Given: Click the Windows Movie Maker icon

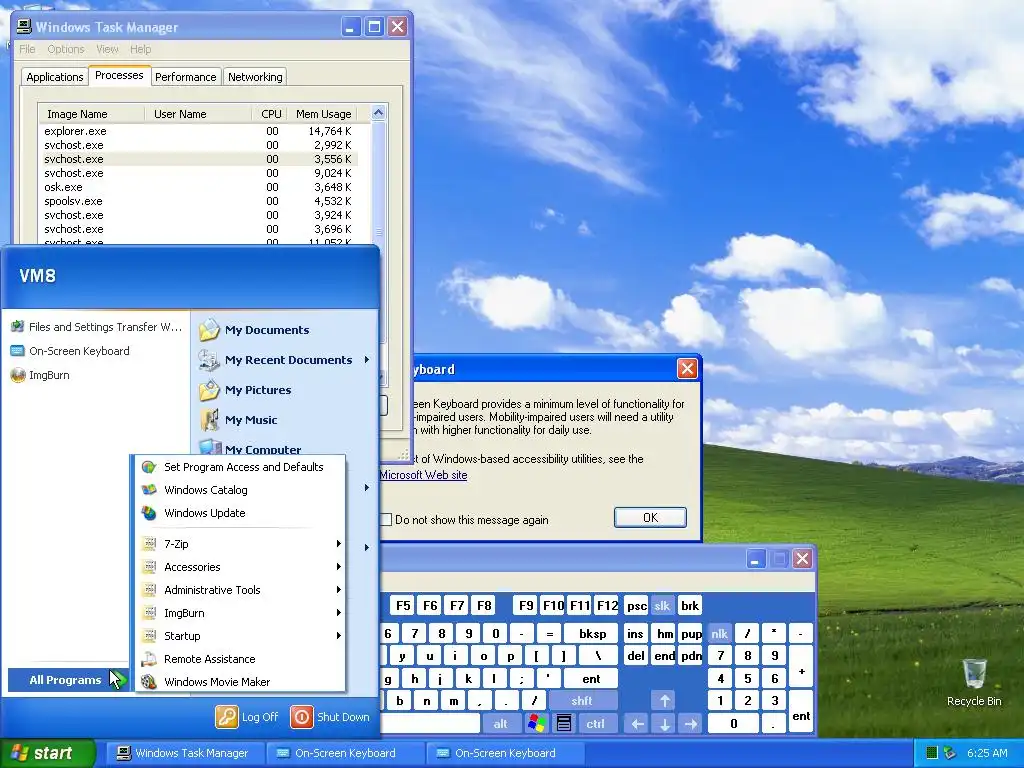Looking at the screenshot, I should 150,682.
